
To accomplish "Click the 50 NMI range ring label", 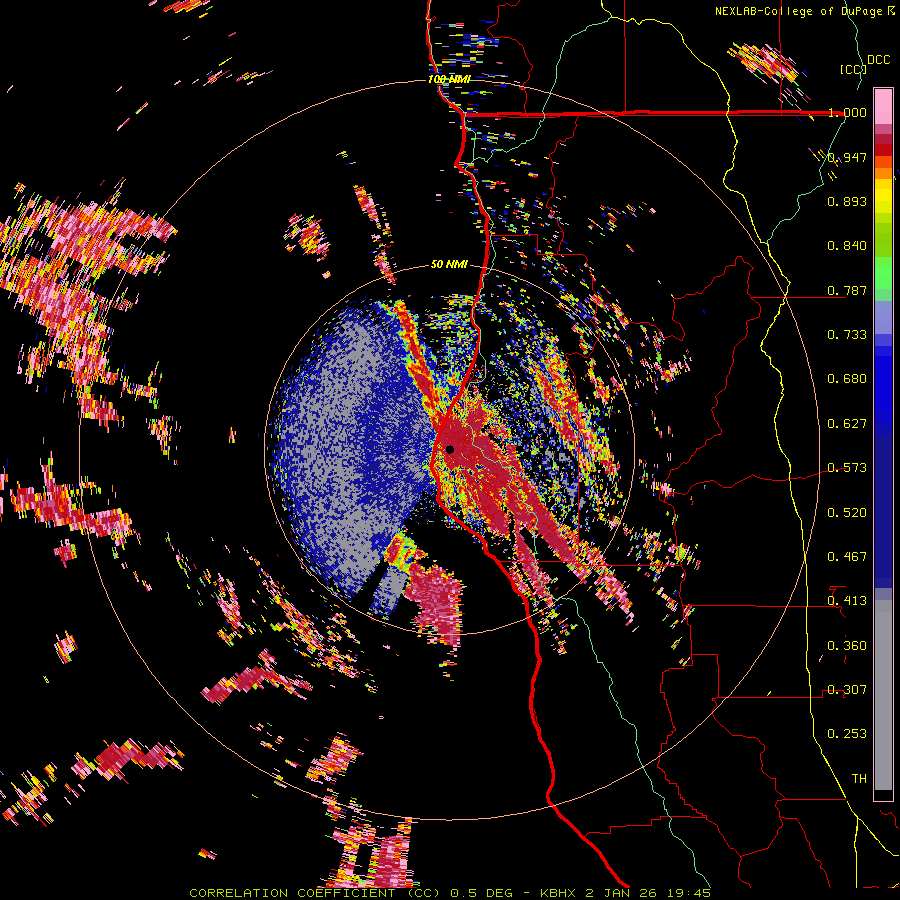I will click(449, 264).
